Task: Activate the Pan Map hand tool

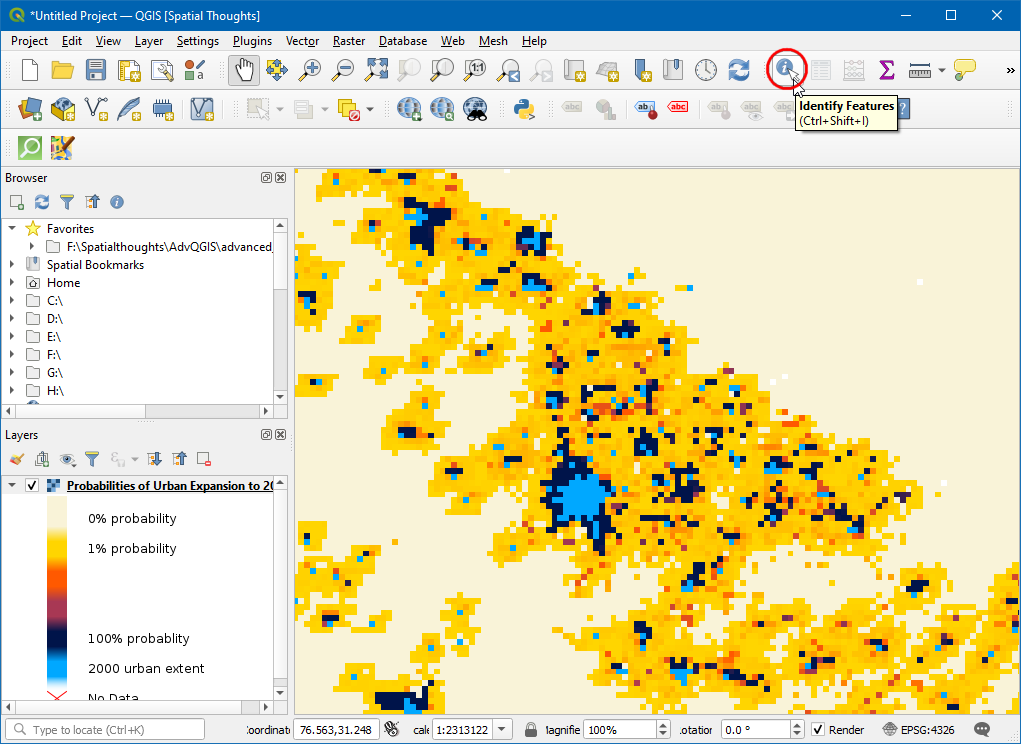Action: point(244,70)
